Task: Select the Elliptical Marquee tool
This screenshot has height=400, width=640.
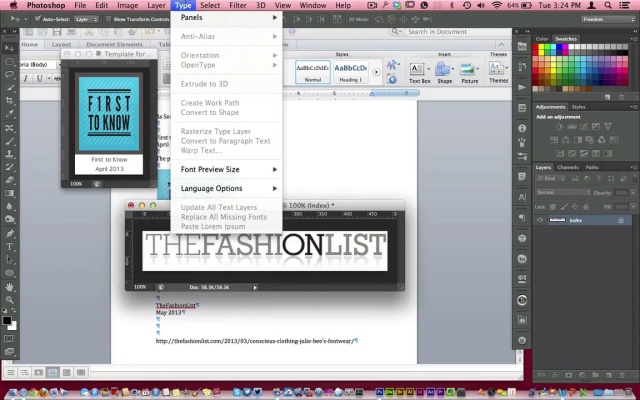Action: (x=9, y=62)
